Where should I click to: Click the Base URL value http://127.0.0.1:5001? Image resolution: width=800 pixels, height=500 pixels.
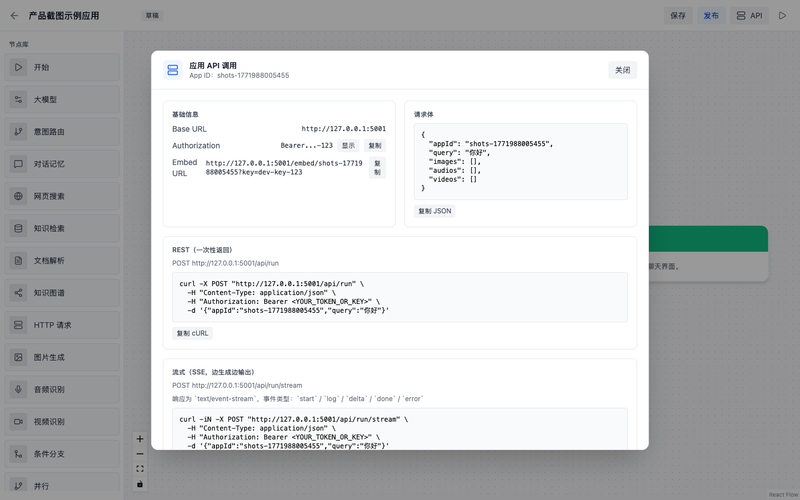[343, 129]
